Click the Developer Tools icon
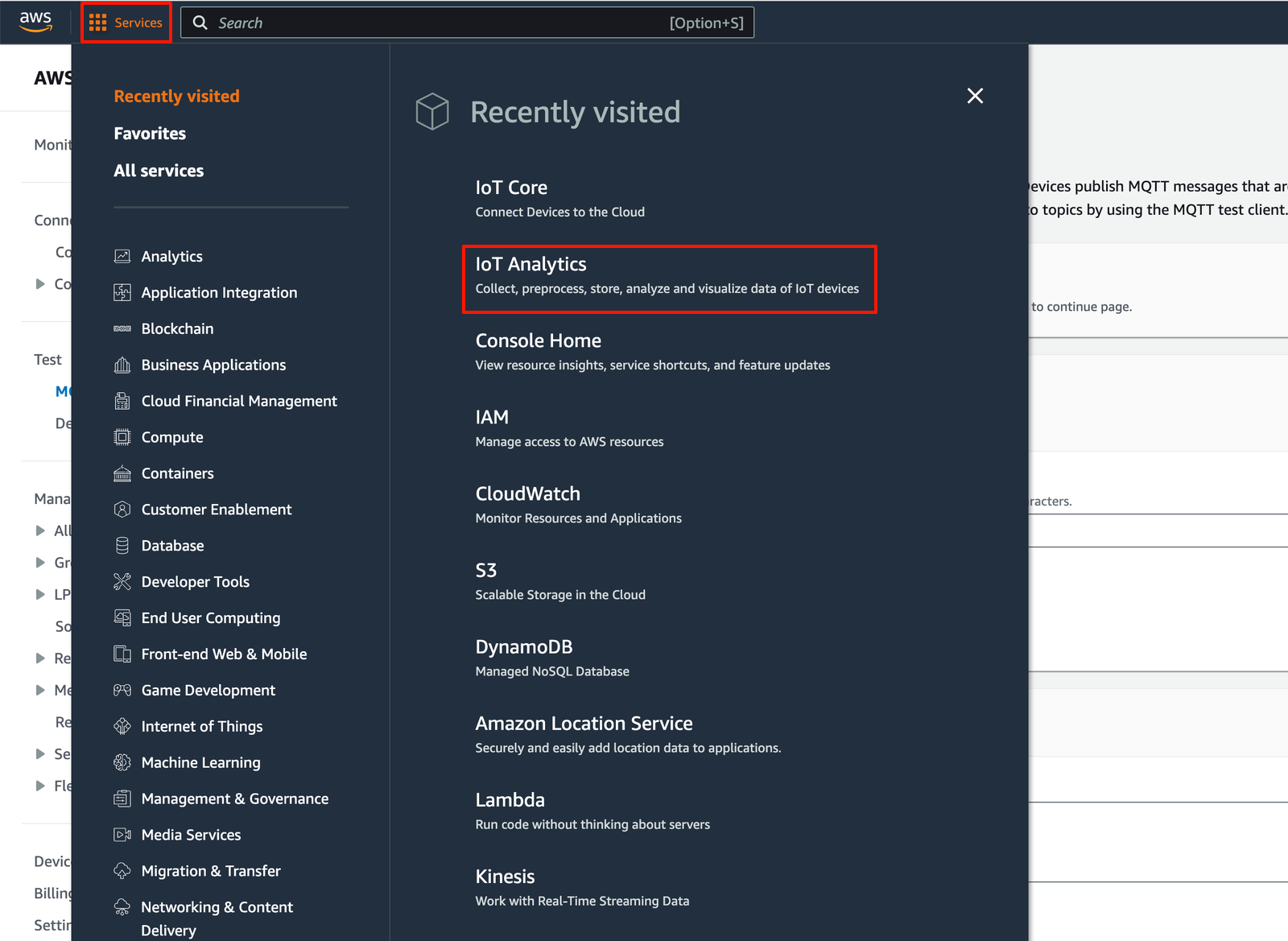1288x941 pixels. point(122,581)
